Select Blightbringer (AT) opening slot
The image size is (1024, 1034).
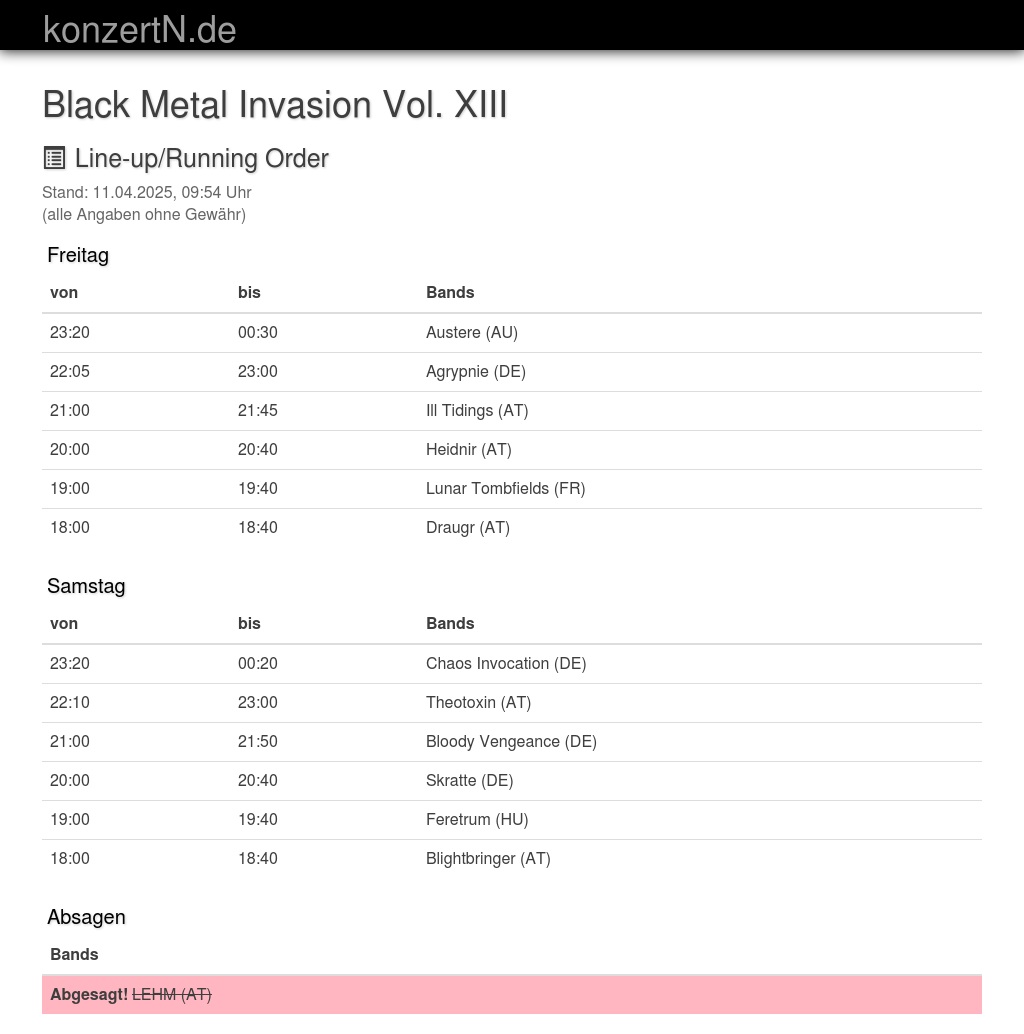coord(487,859)
